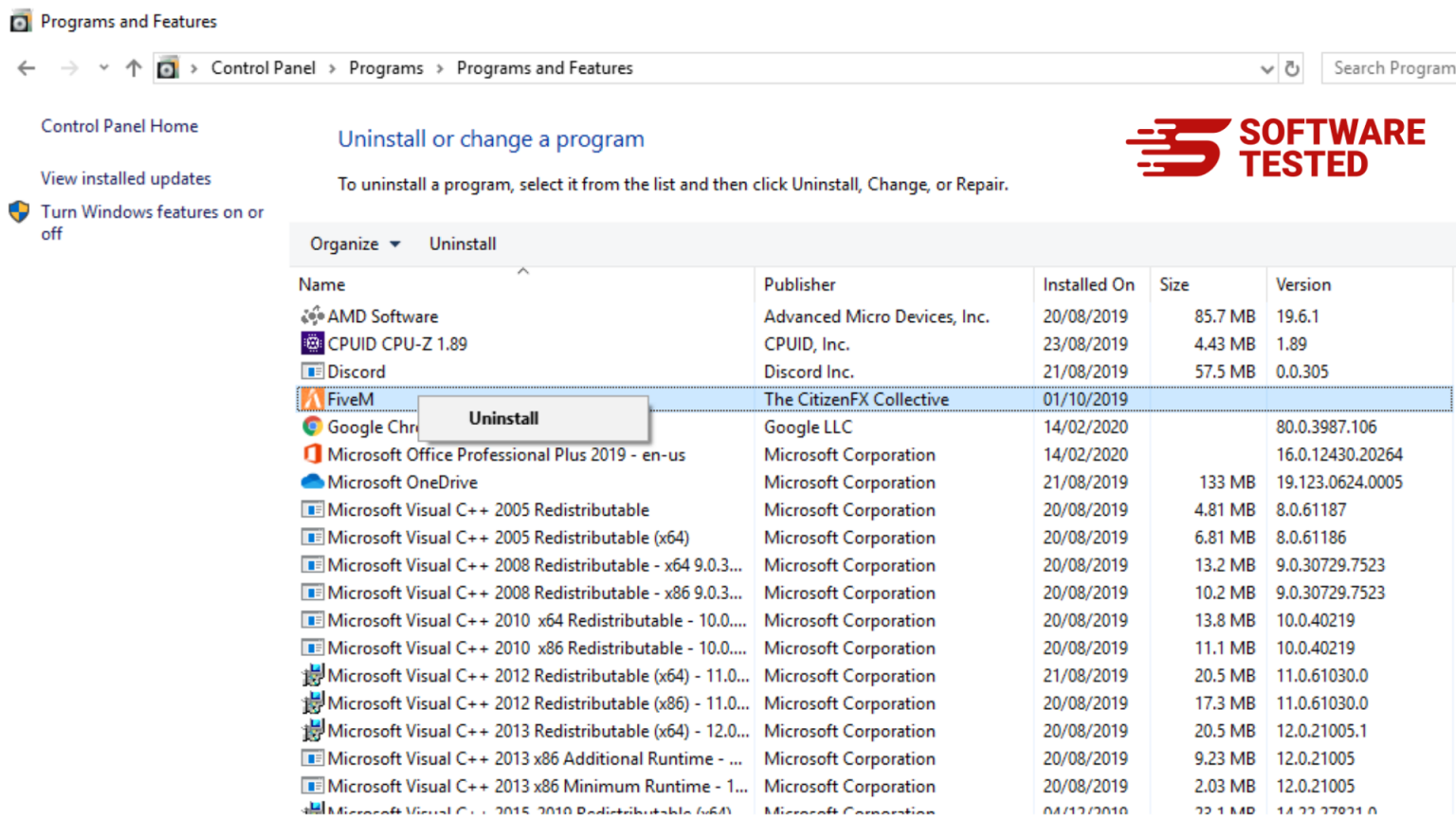Image resolution: width=1456 pixels, height=819 pixels.
Task: Click the Programs breadcrumb
Action: (386, 68)
